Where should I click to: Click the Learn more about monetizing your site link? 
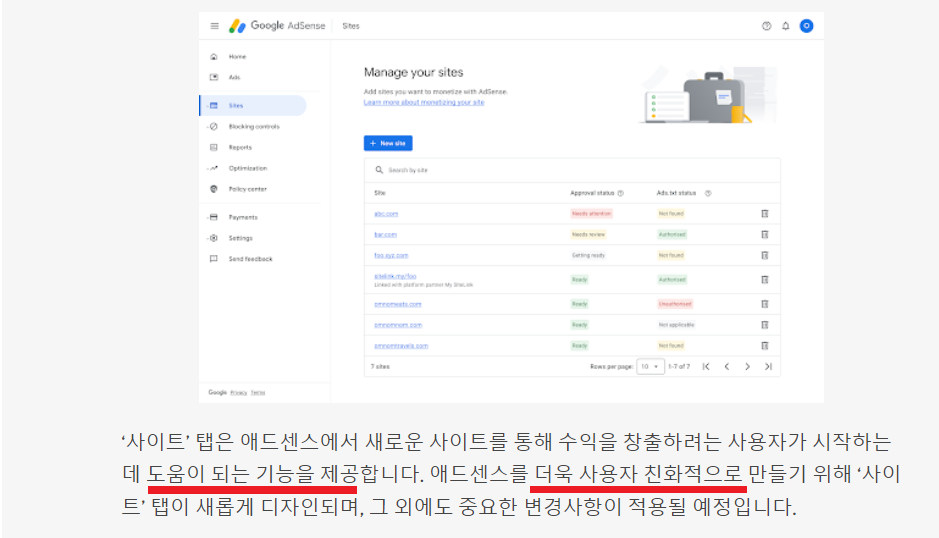[424, 102]
